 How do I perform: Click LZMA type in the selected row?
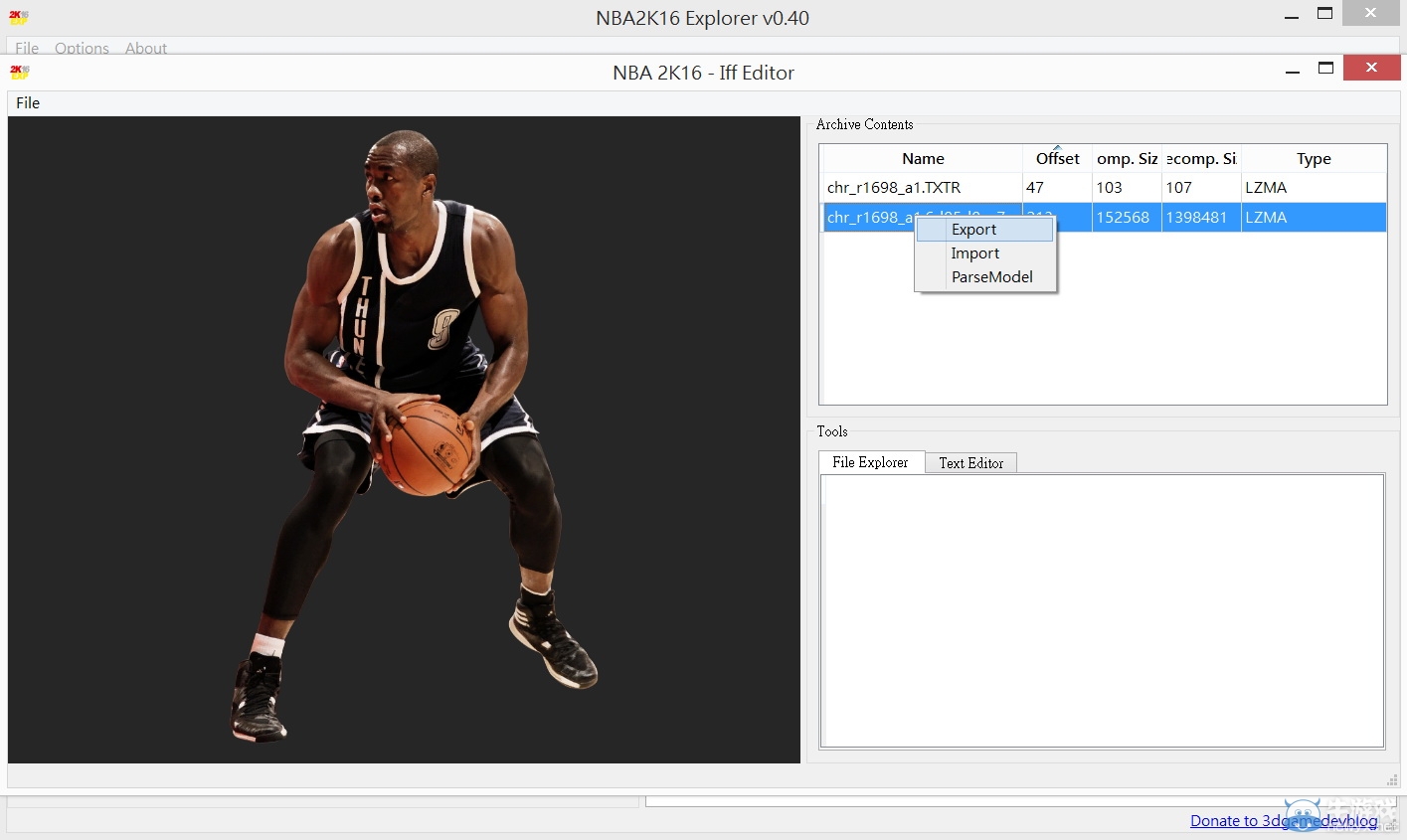(x=1314, y=218)
